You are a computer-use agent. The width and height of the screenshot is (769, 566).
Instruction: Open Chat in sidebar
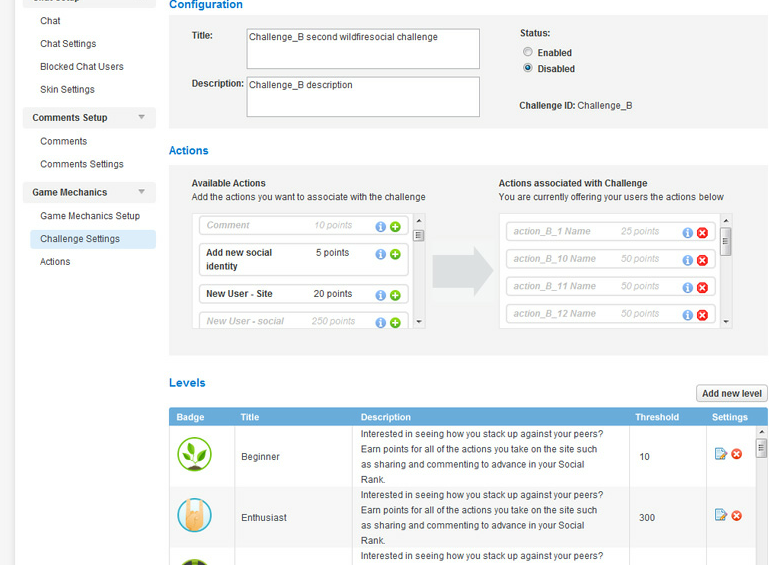pos(50,21)
